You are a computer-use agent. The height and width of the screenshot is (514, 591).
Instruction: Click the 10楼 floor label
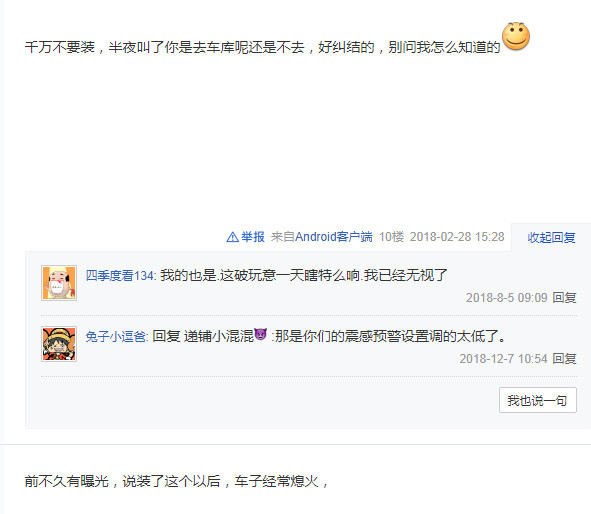(x=391, y=237)
